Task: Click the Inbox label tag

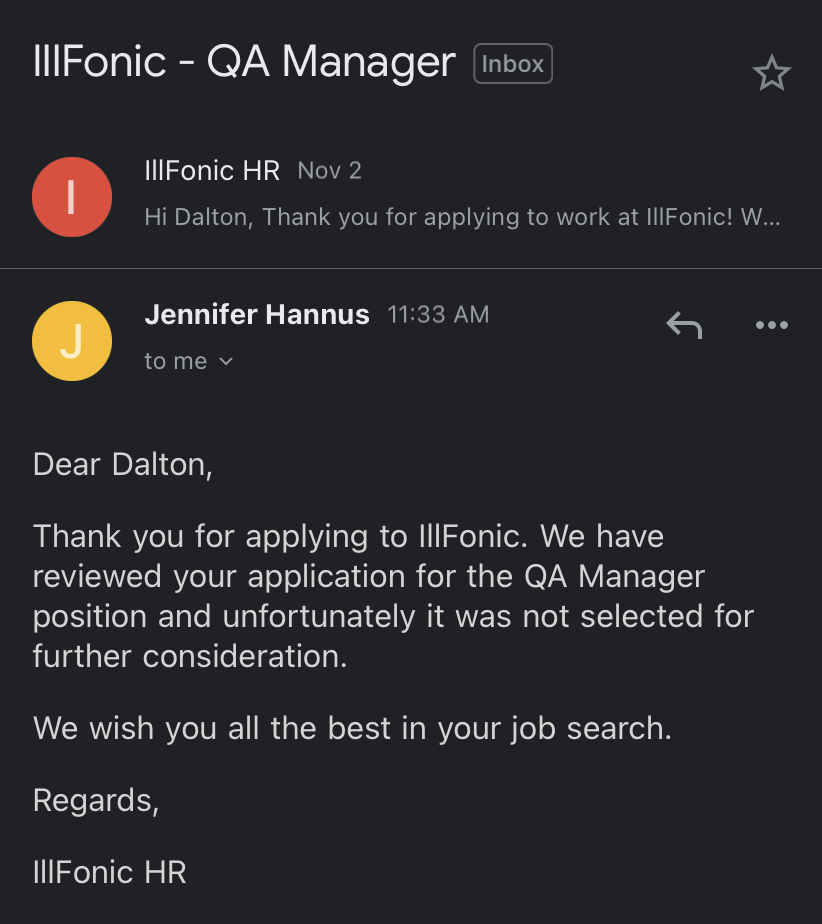Action: click(x=513, y=64)
